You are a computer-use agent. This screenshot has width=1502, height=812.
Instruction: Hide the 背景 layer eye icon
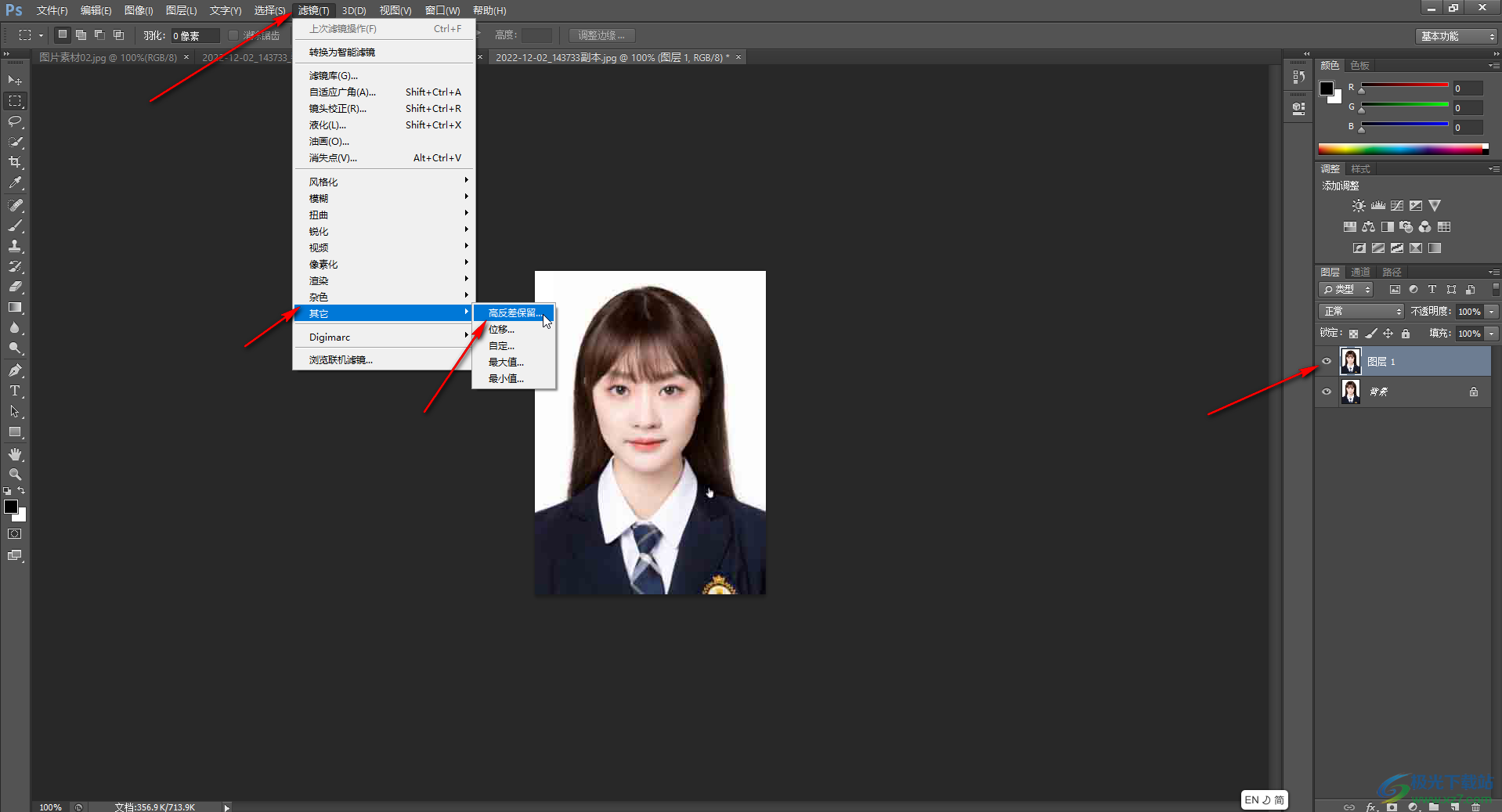[1327, 392]
